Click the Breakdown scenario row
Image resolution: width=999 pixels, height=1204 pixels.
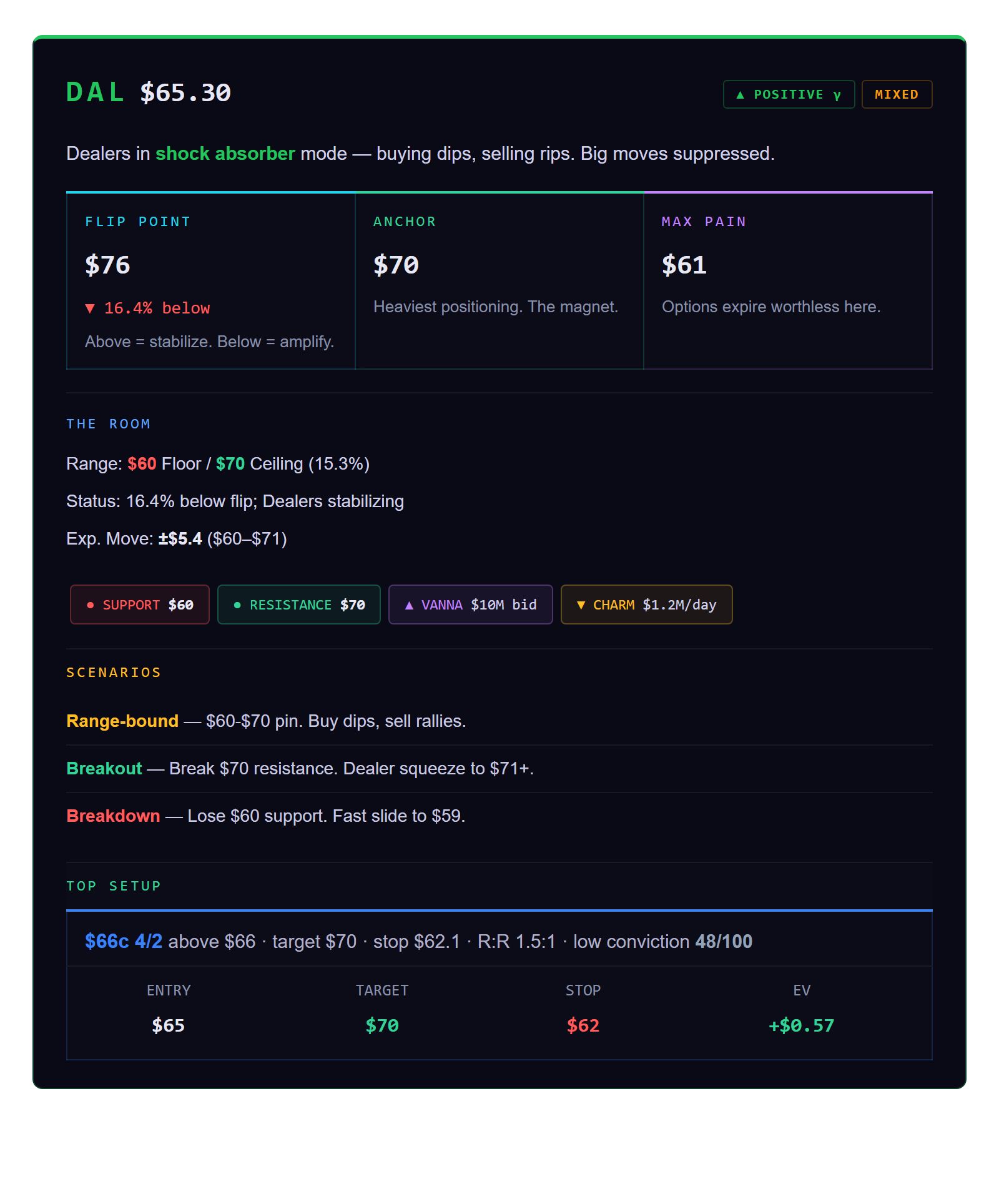(499, 816)
